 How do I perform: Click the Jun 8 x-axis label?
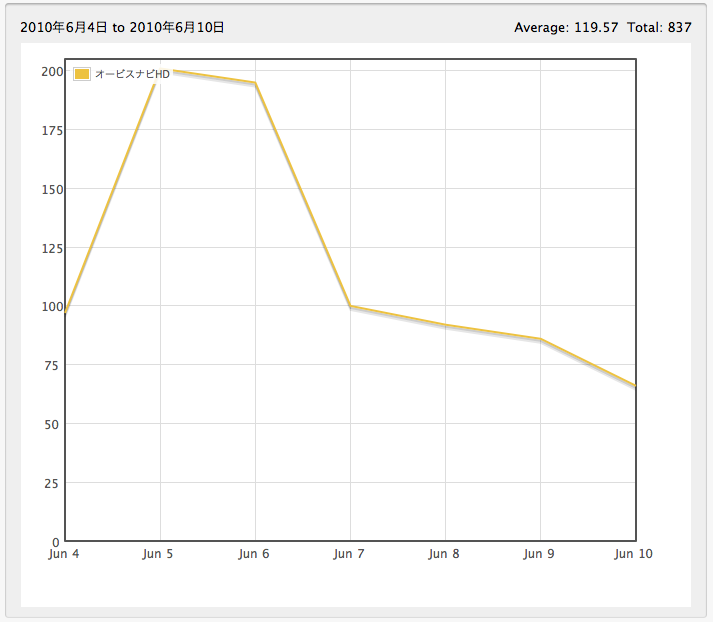point(444,554)
